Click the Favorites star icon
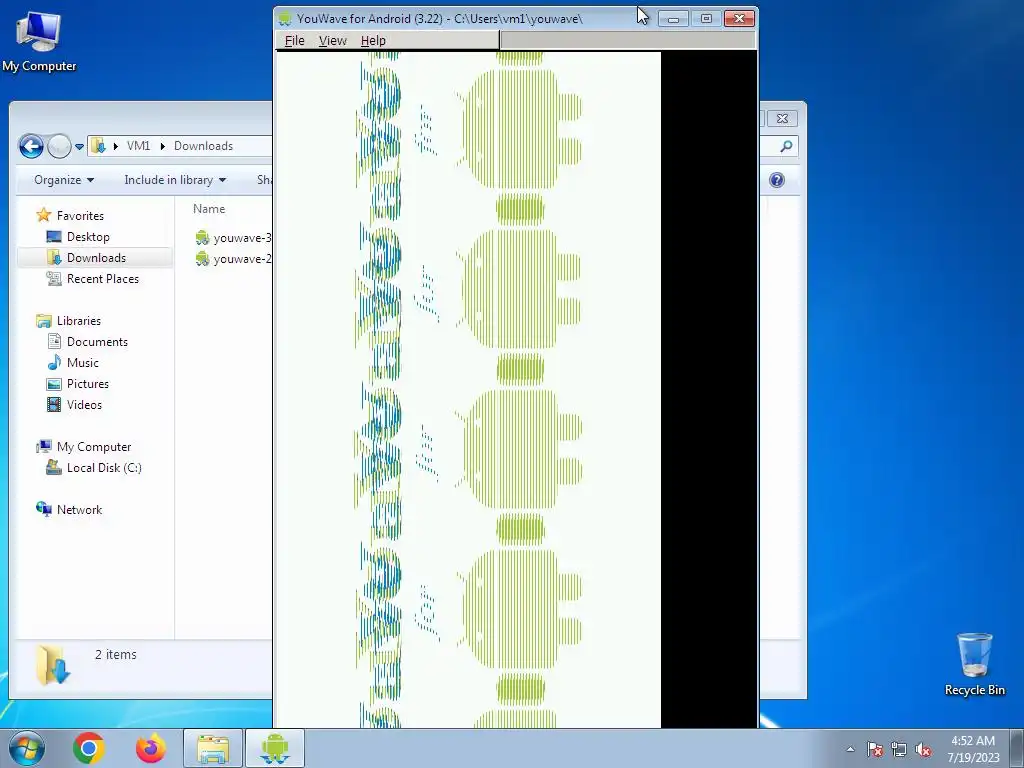The image size is (1024, 768). point(44,215)
